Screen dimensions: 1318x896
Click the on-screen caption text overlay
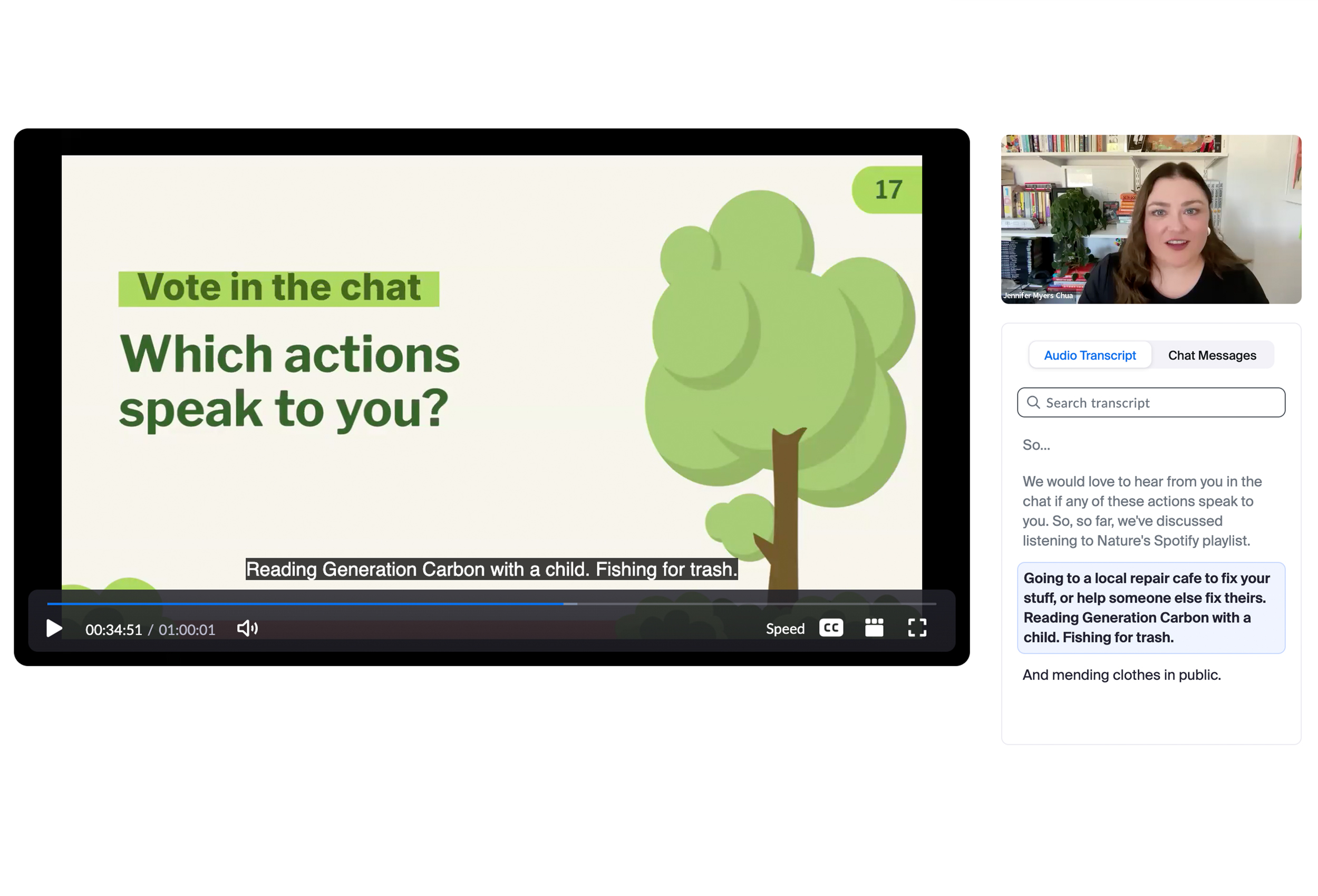coord(491,569)
